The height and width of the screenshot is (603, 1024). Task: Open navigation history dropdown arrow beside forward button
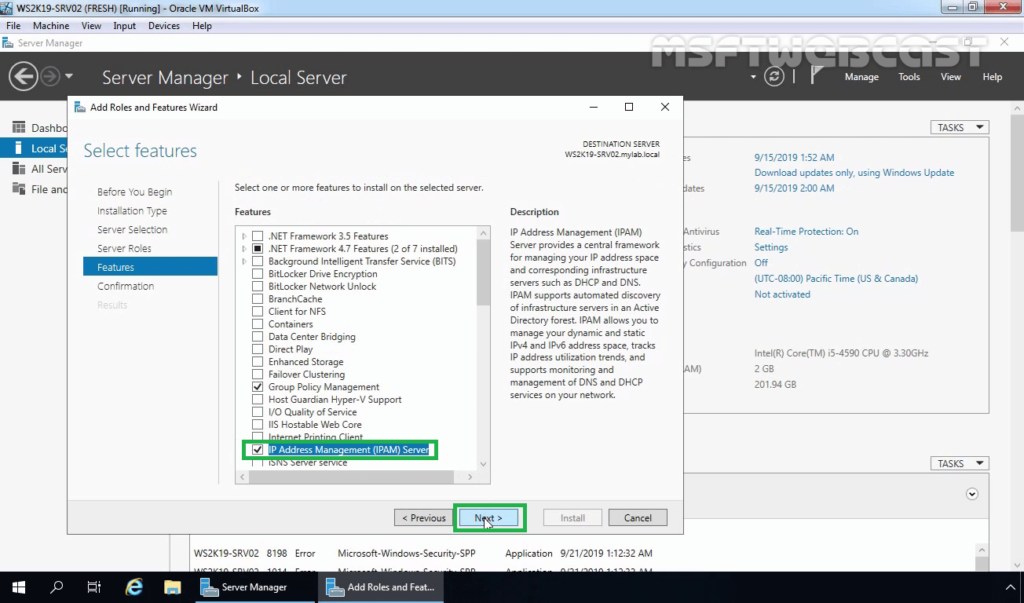tap(69, 76)
